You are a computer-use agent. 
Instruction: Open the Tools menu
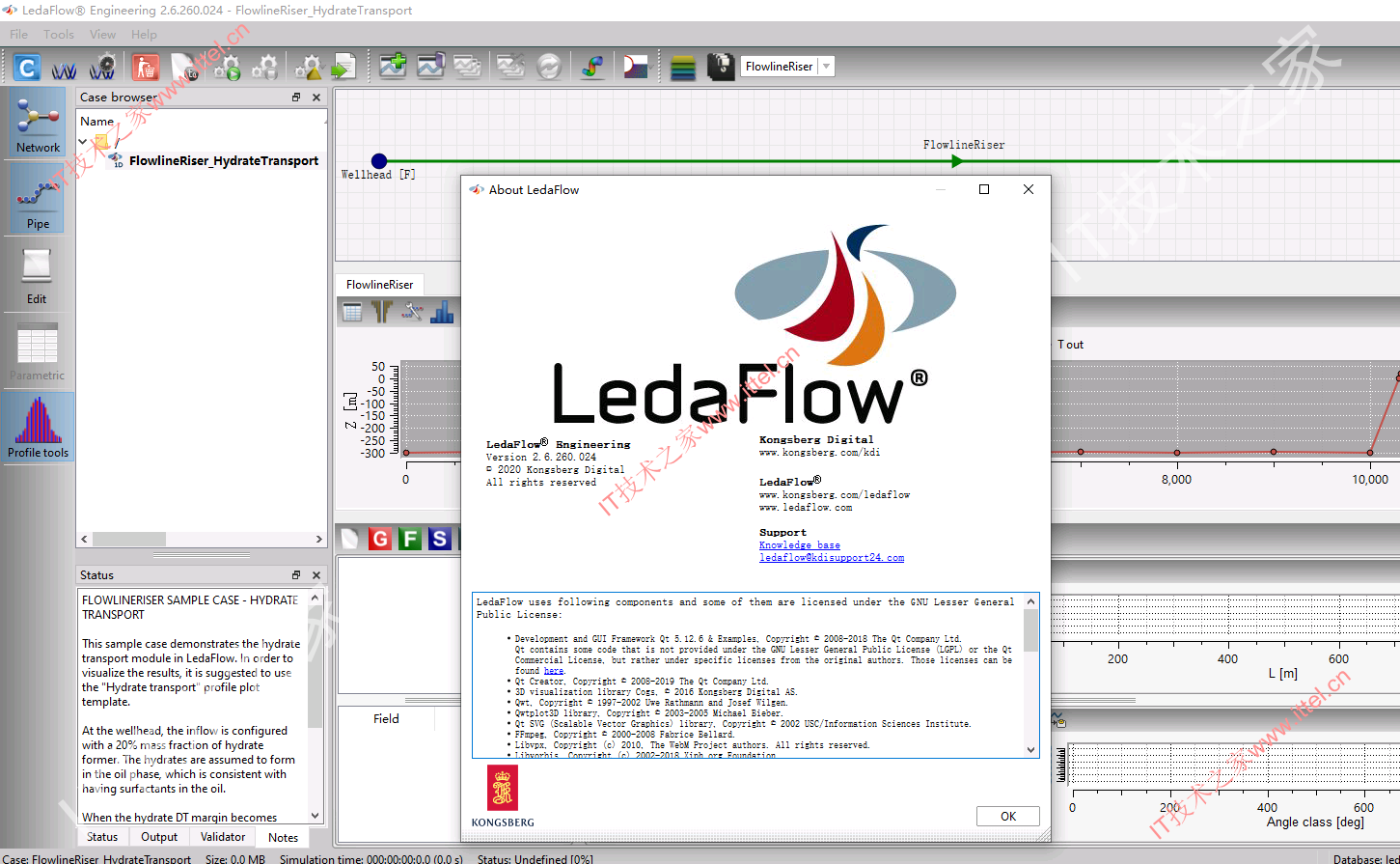58,34
